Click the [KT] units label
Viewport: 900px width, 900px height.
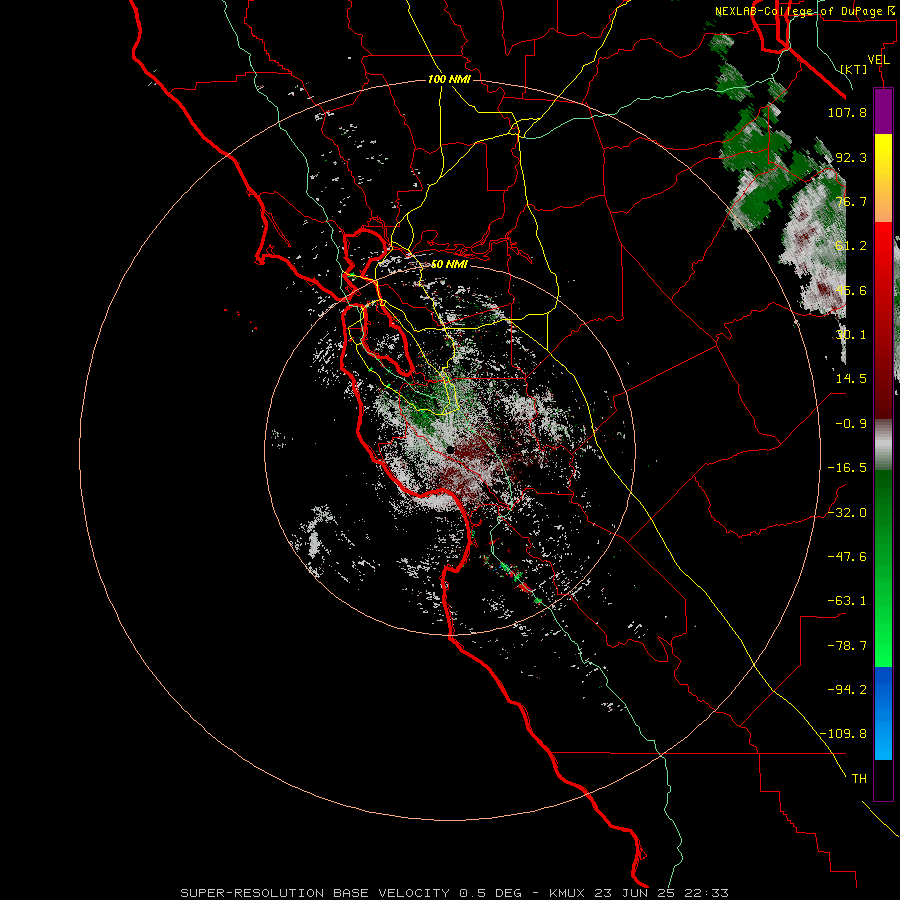tap(854, 69)
